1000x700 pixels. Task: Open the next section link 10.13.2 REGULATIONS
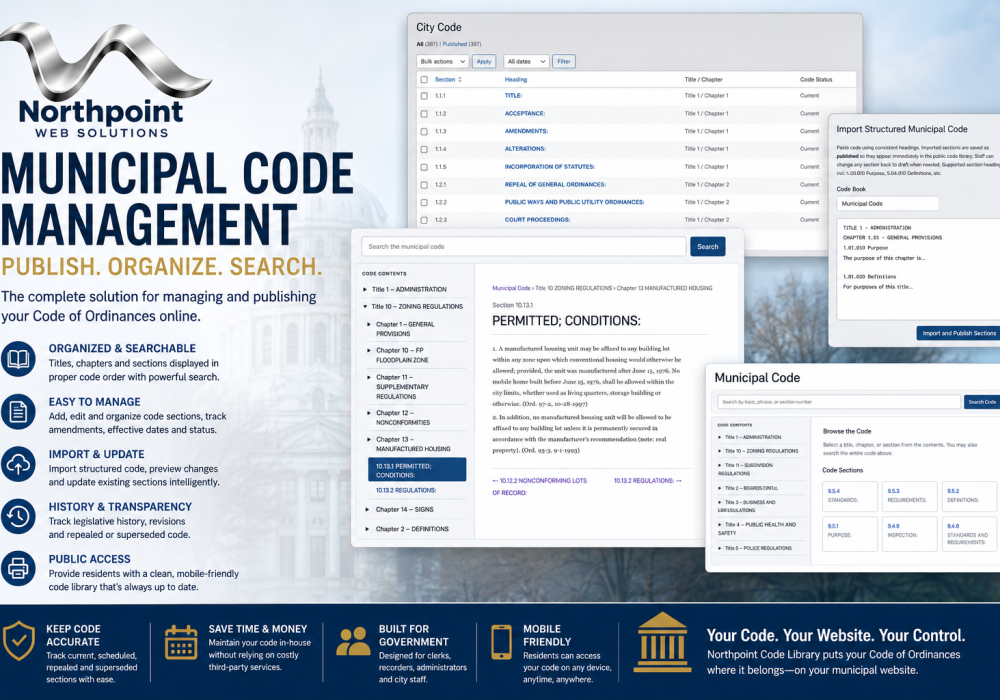pyautogui.click(x=648, y=481)
